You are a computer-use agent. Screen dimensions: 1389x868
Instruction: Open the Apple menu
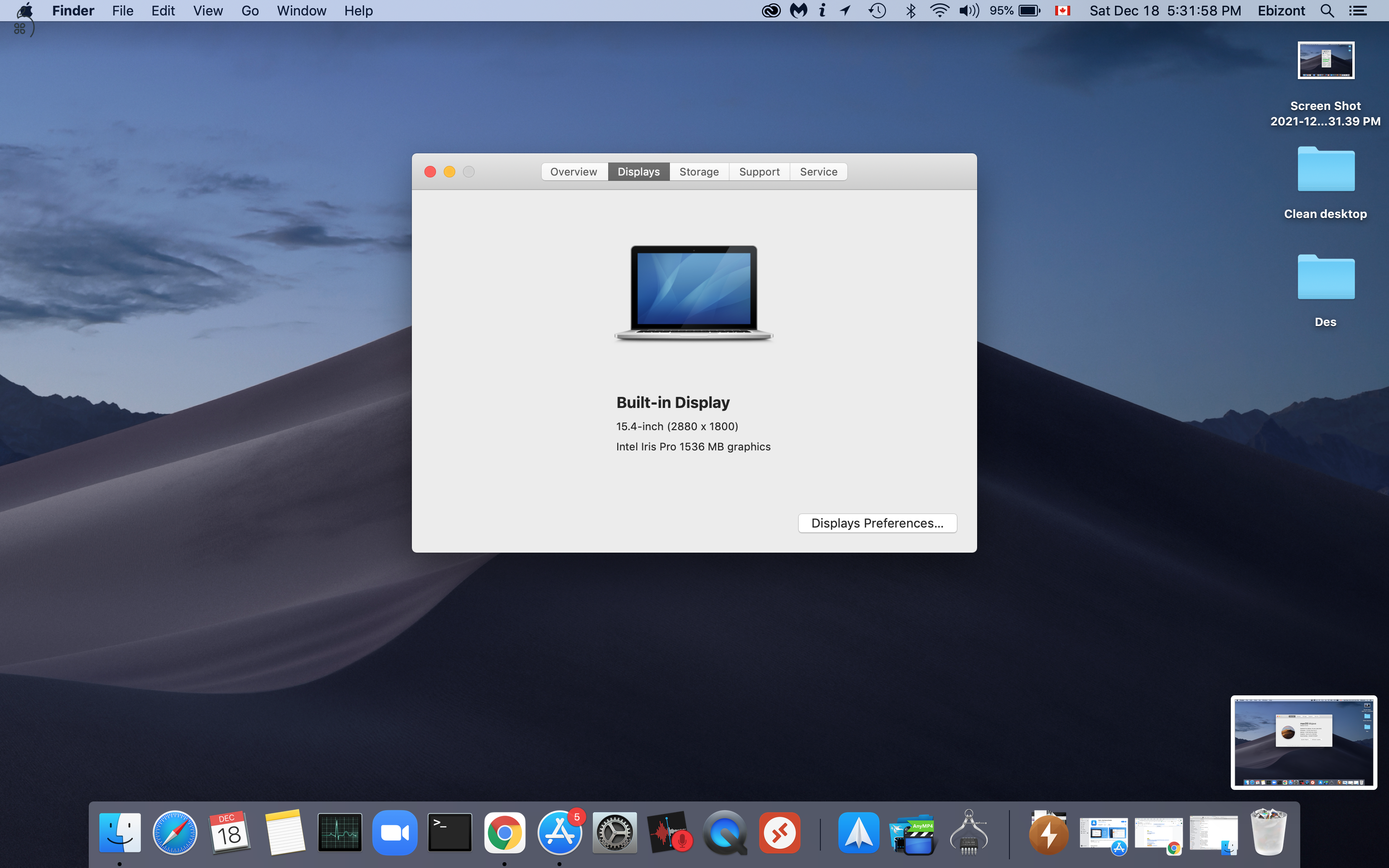coord(25,10)
